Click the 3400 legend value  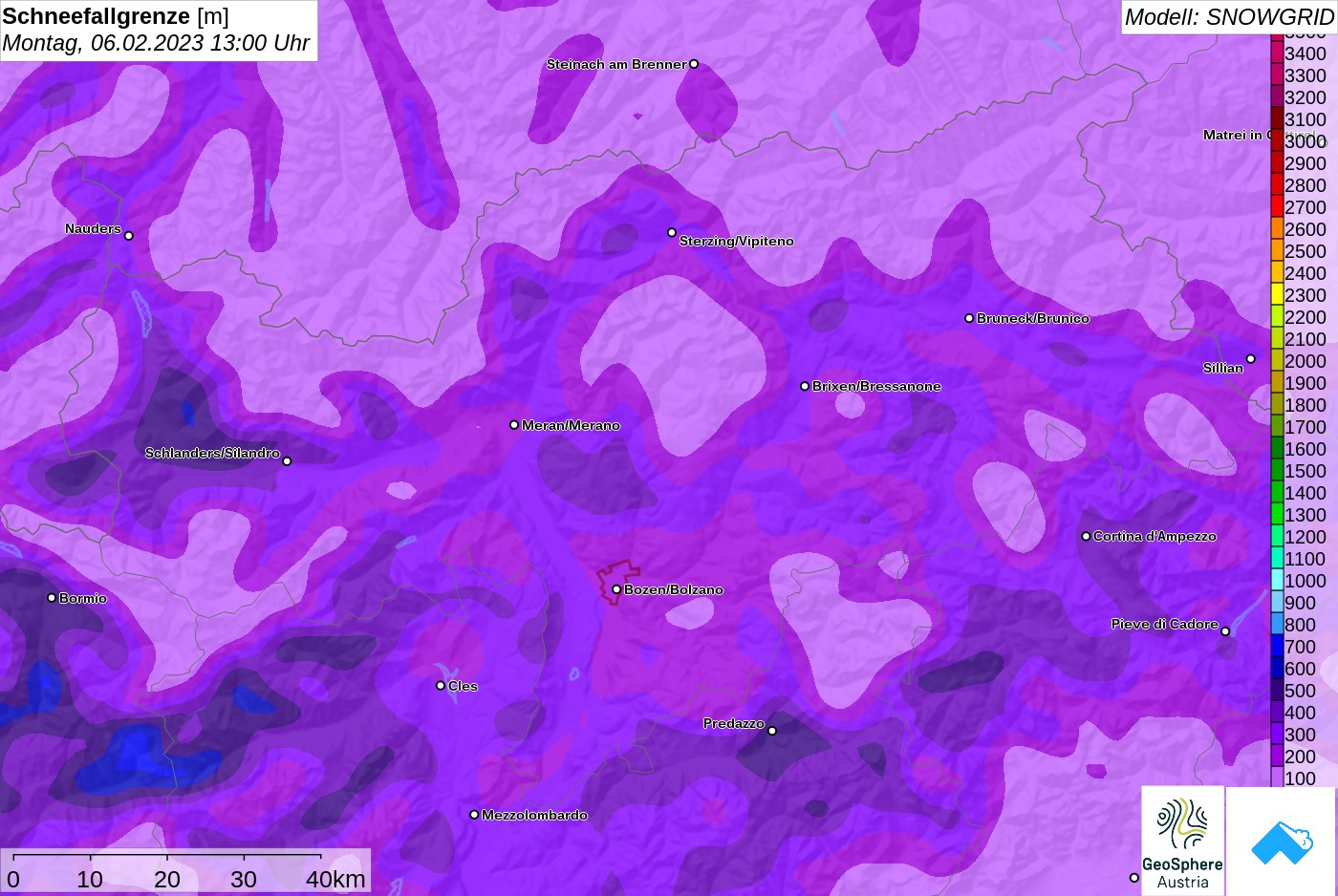point(1306,53)
